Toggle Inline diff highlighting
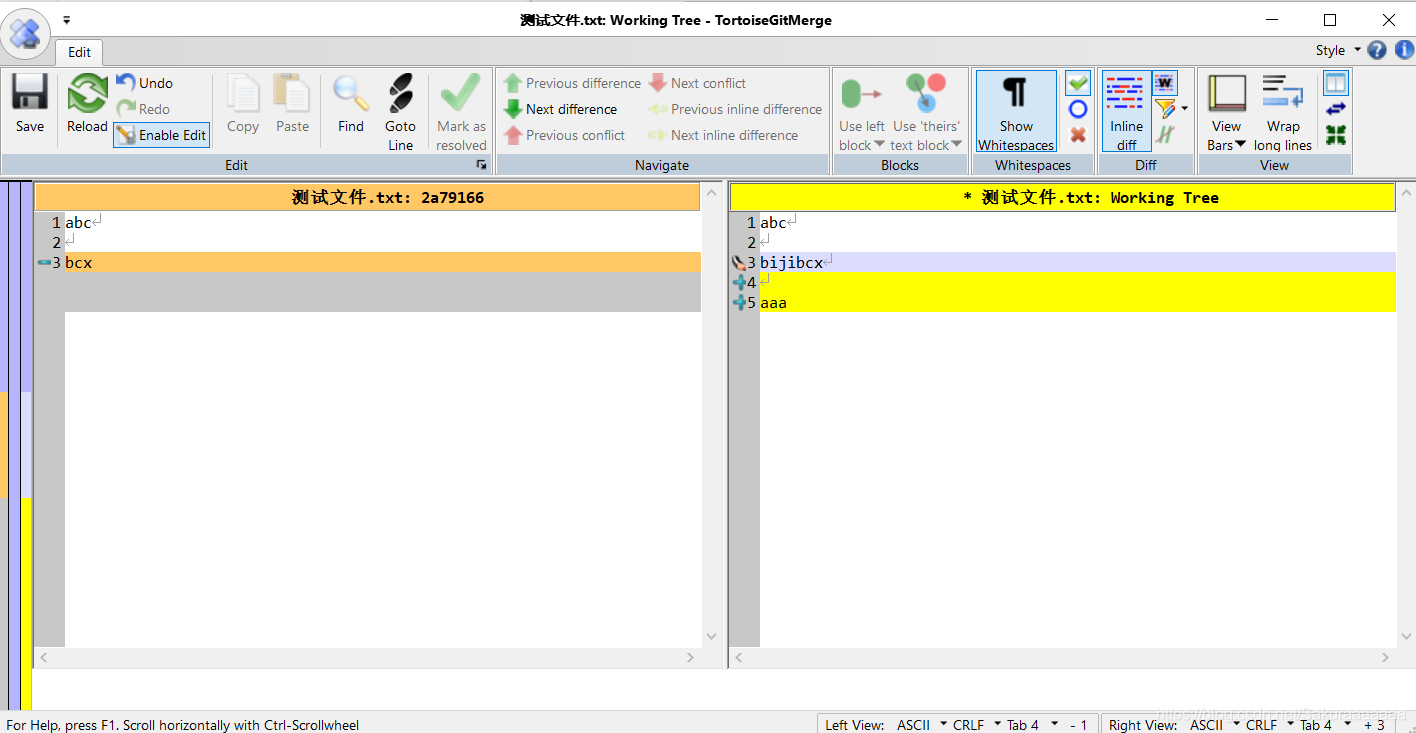Image resolution: width=1416 pixels, height=733 pixels. (1126, 112)
